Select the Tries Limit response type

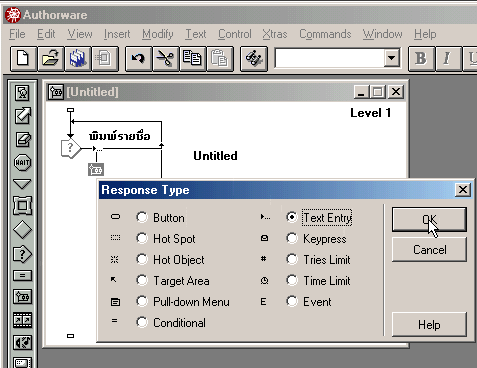(292, 259)
